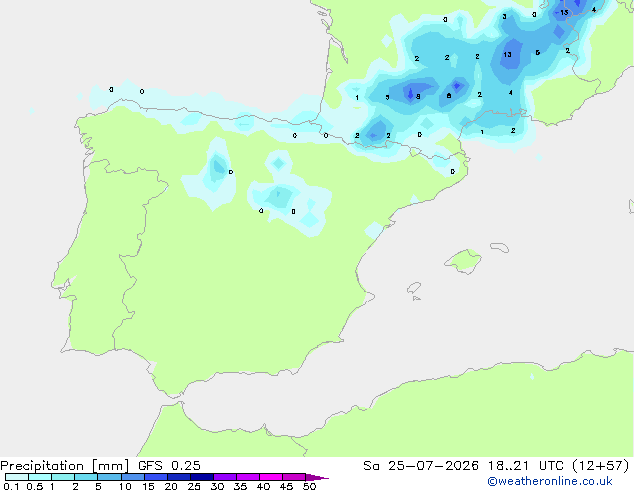Viewport: 634px width, 490px height.
Task: Pick the 45–50 mm legend color swatch
Action: [294, 477]
